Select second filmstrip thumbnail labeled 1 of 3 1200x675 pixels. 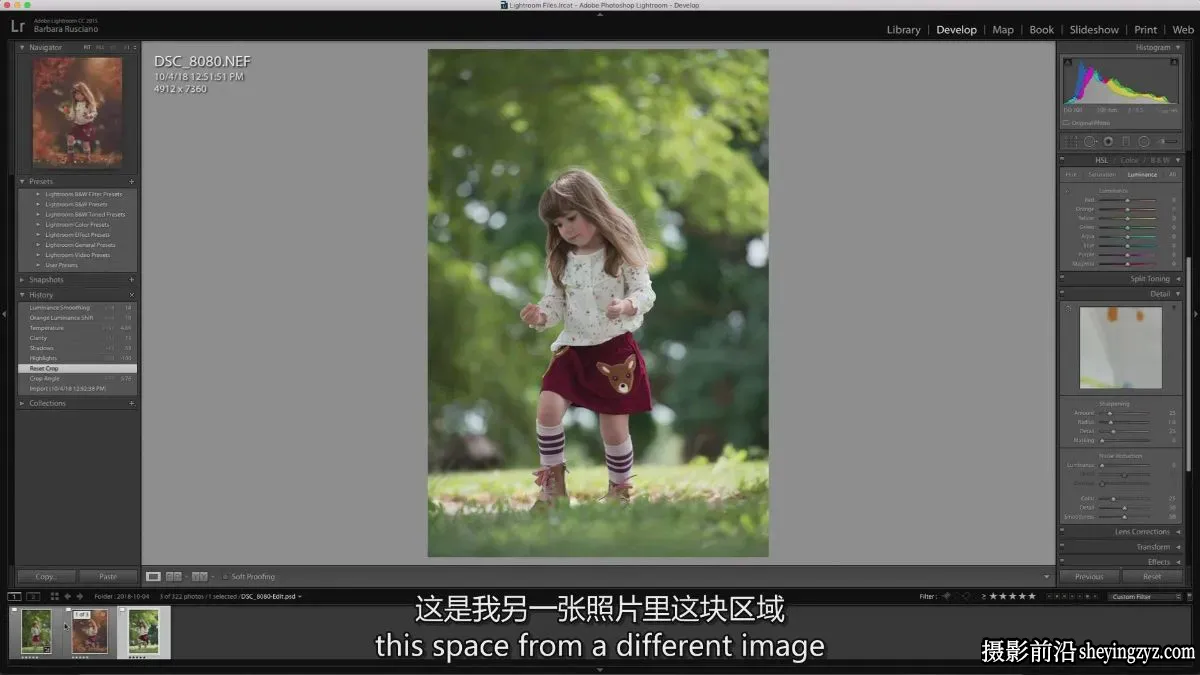click(x=89, y=632)
